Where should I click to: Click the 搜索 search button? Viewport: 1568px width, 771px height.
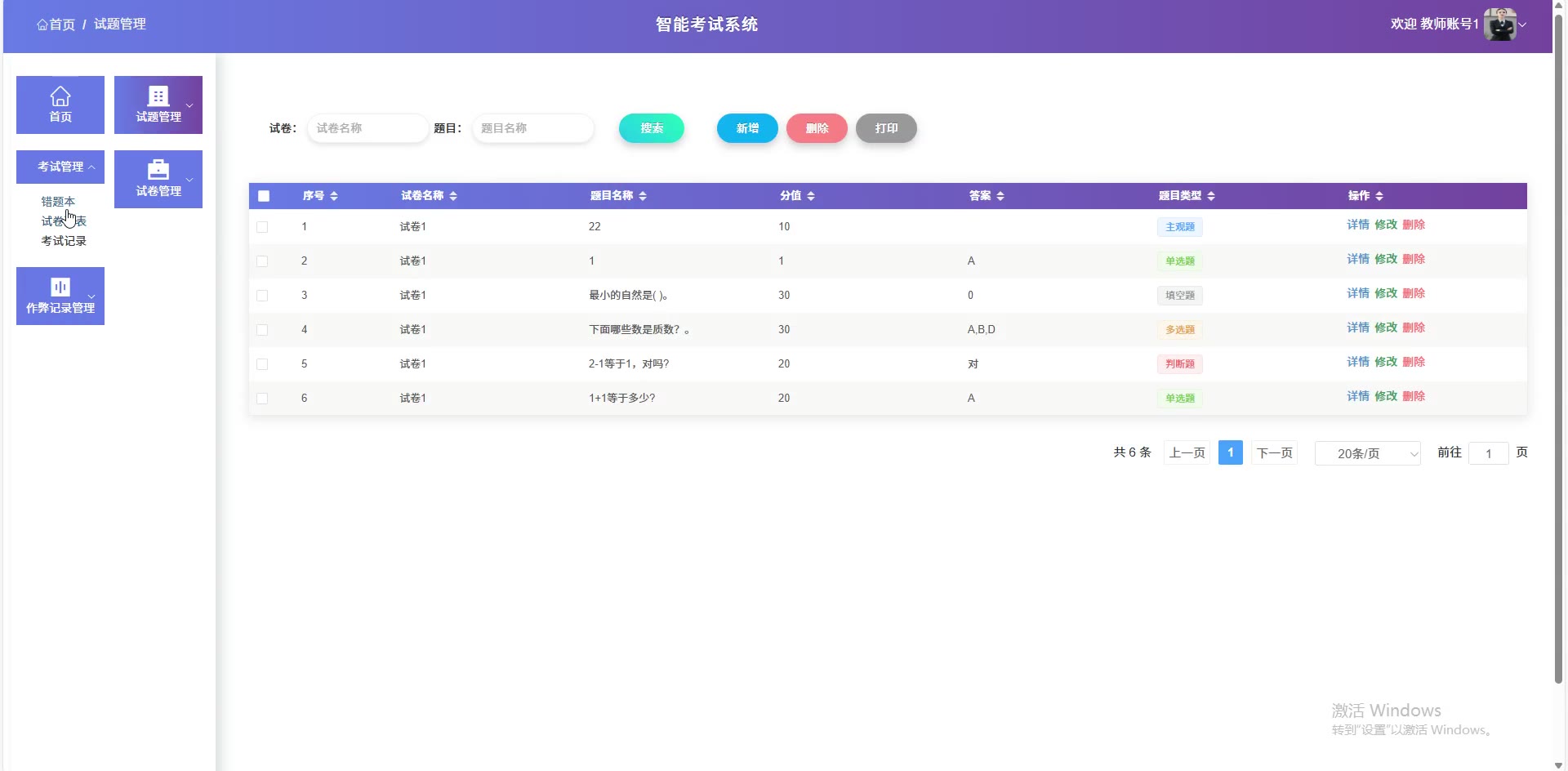tap(651, 128)
